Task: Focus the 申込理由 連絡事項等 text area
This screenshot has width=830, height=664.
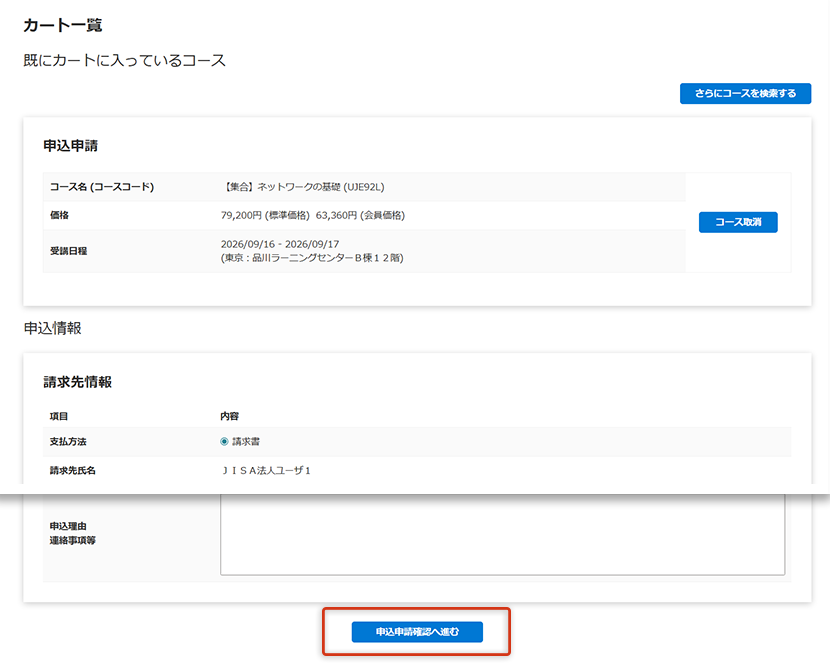Action: pos(502,536)
